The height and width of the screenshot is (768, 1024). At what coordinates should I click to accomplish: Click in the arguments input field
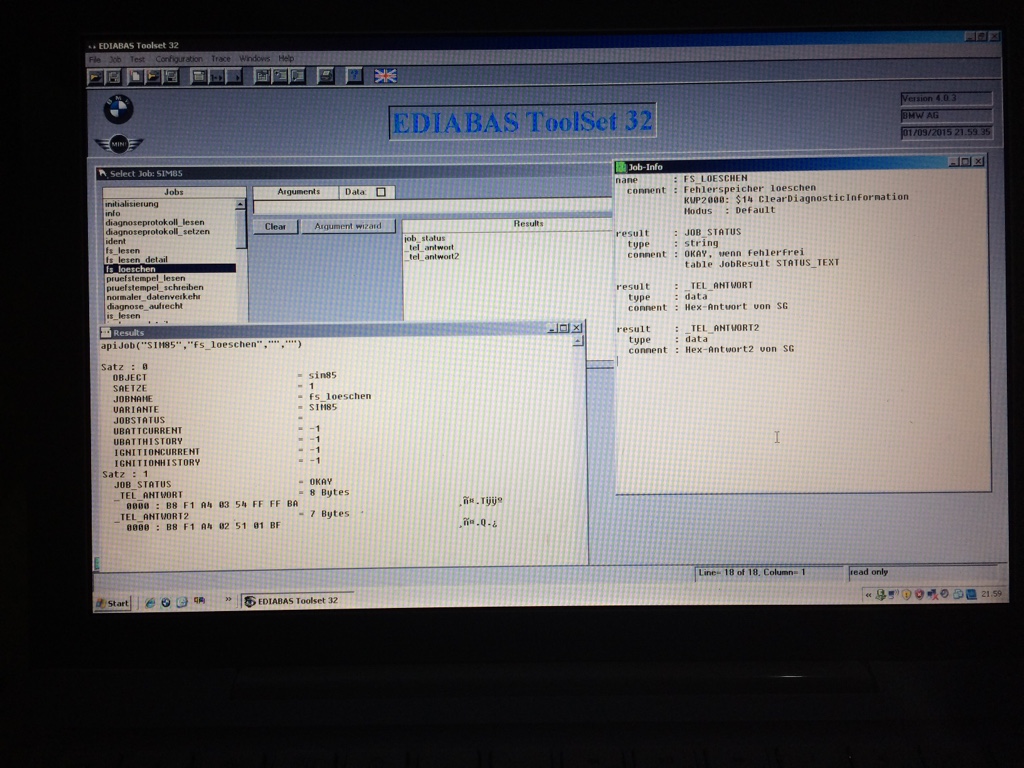click(432, 208)
